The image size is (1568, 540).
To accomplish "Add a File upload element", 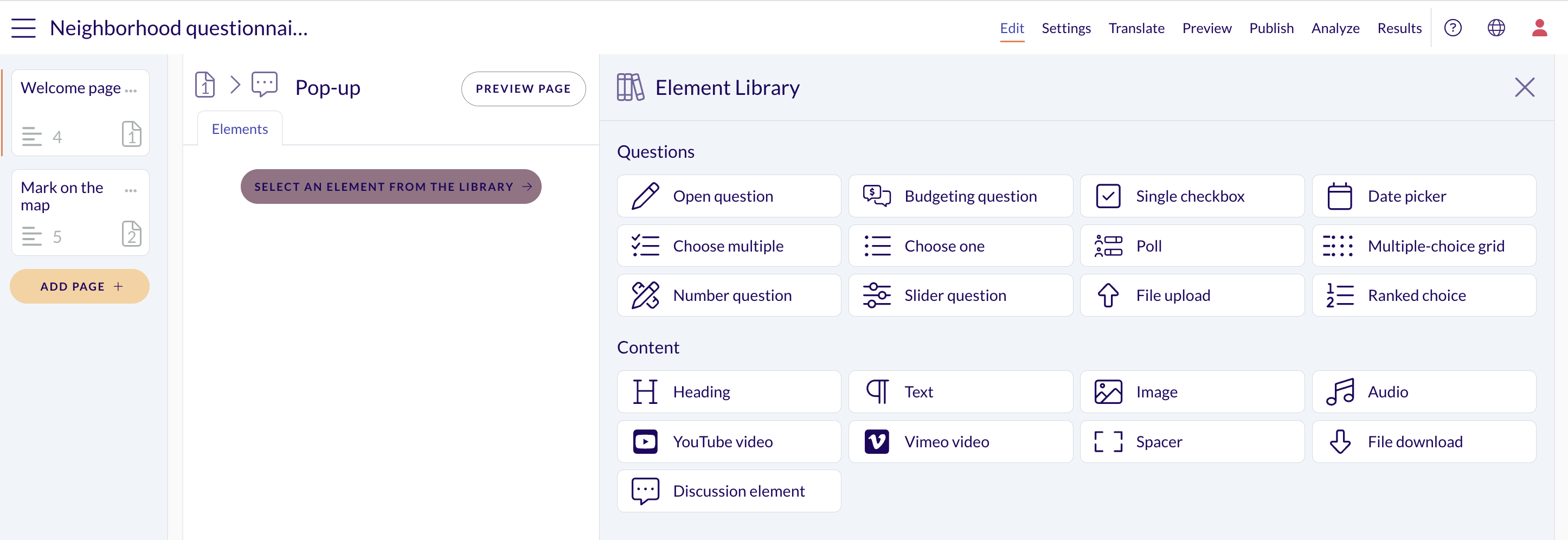I will [1192, 295].
